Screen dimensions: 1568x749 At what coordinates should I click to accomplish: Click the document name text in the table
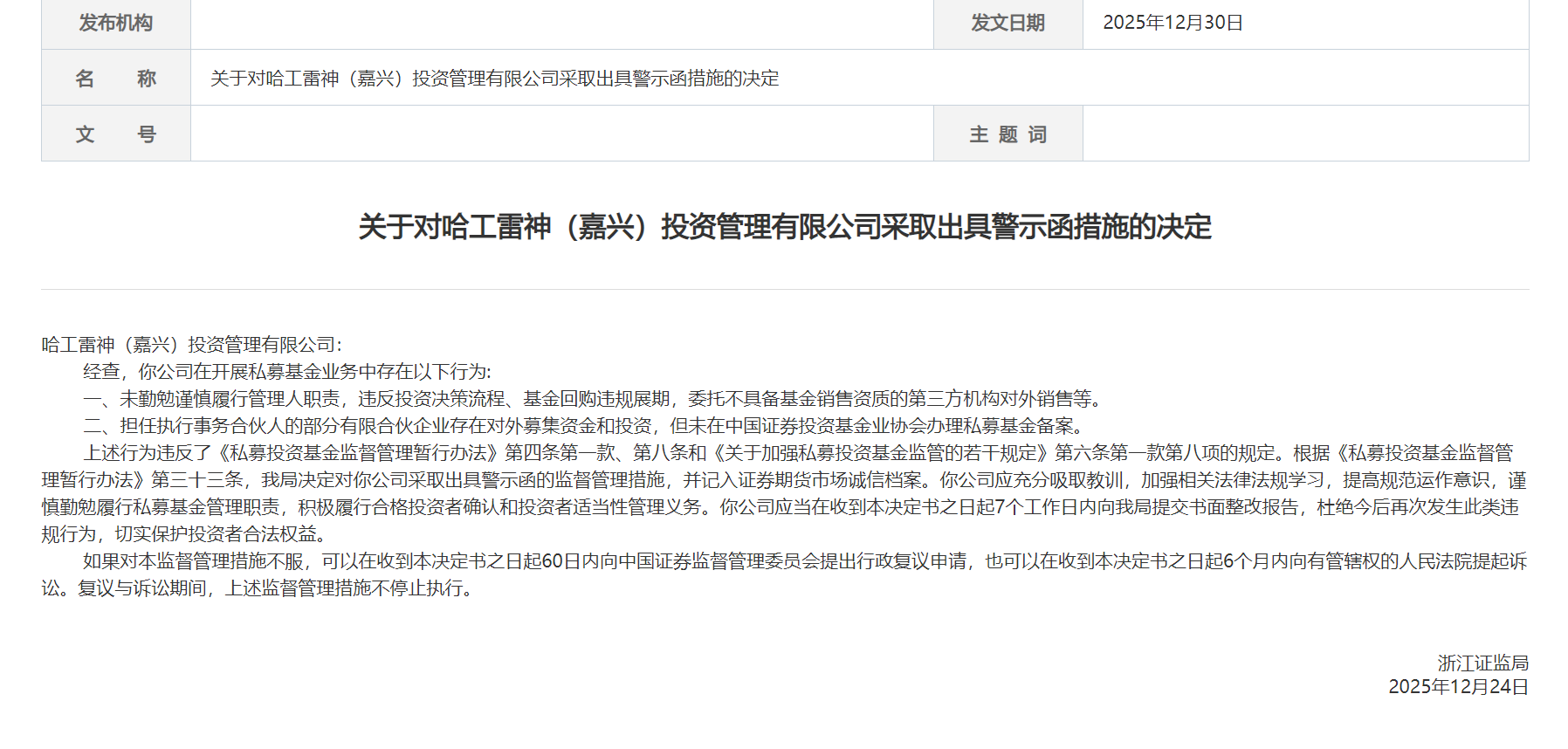point(494,79)
